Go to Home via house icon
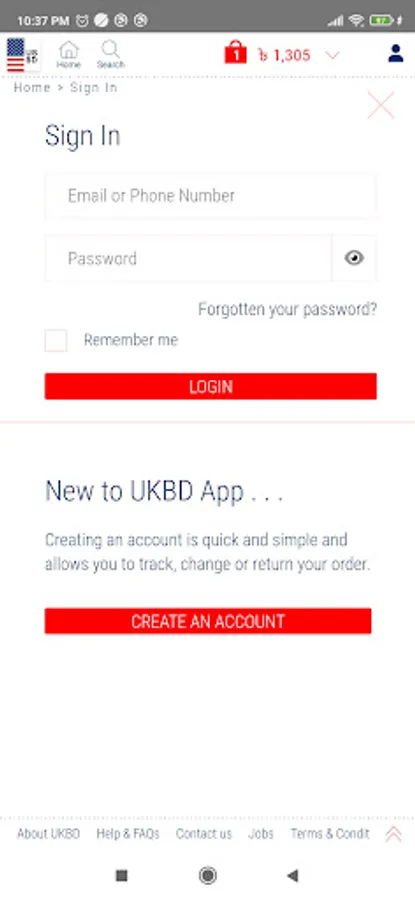Screen dimensions: 415x900 click(x=68, y=55)
